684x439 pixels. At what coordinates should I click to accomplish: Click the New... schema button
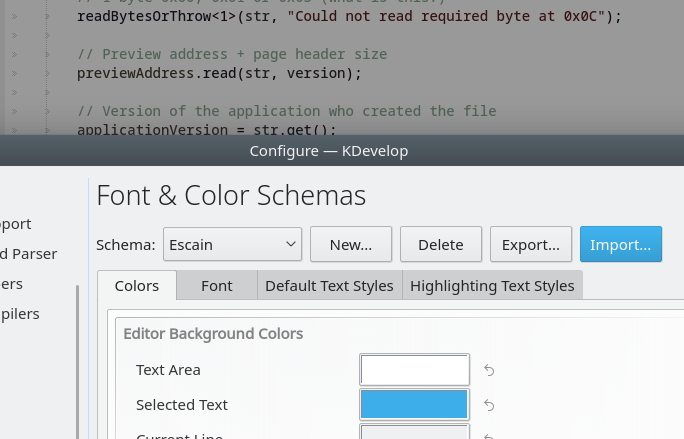pos(351,244)
